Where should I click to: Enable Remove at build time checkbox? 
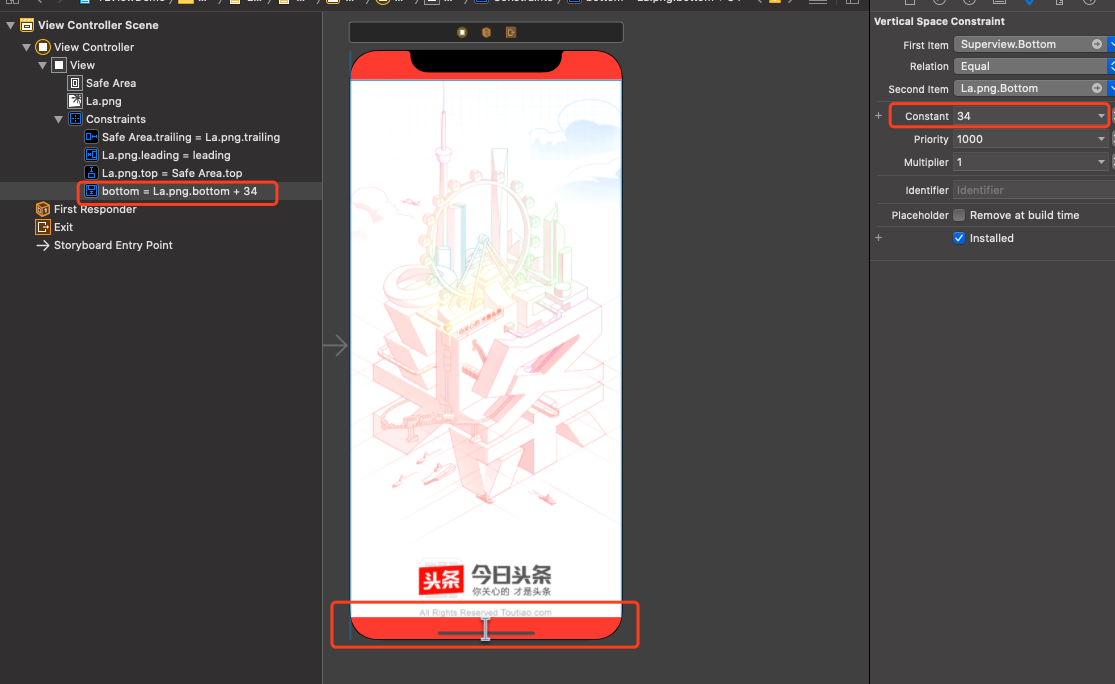coord(959,215)
